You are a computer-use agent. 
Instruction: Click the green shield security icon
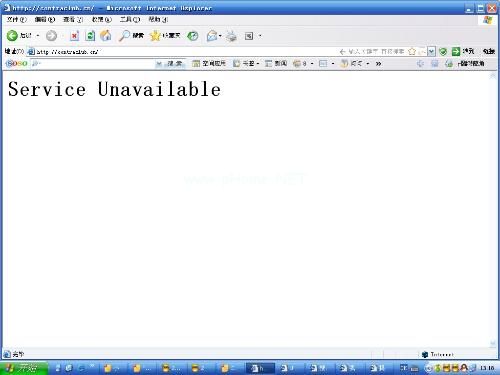[443, 51]
